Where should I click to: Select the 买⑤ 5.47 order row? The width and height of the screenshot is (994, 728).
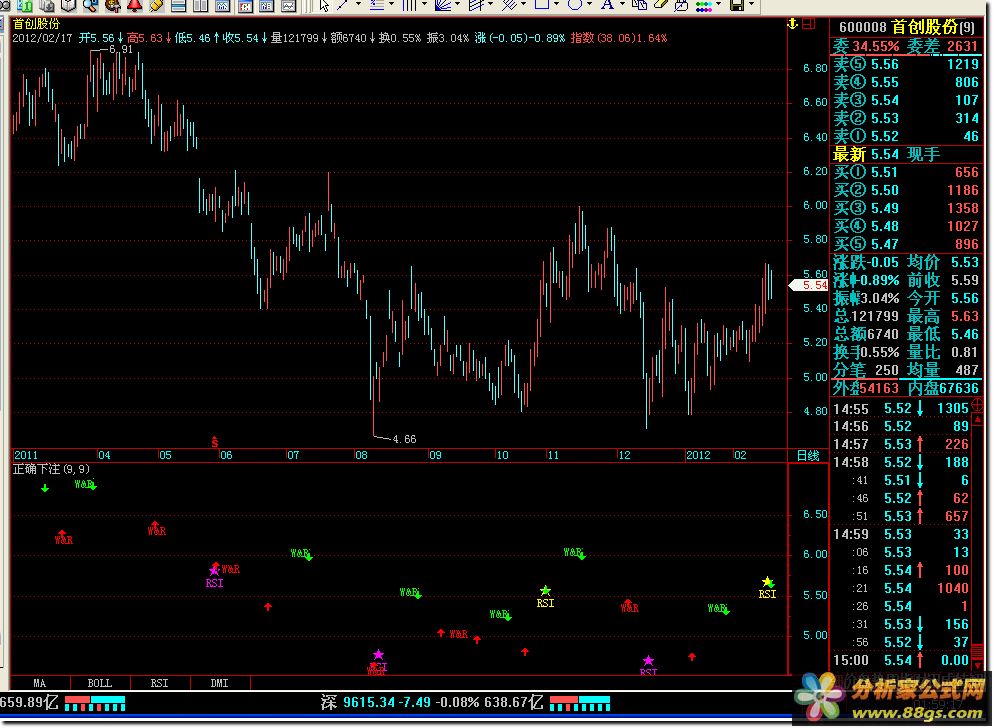pyautogui.click(x=907, y=244)
